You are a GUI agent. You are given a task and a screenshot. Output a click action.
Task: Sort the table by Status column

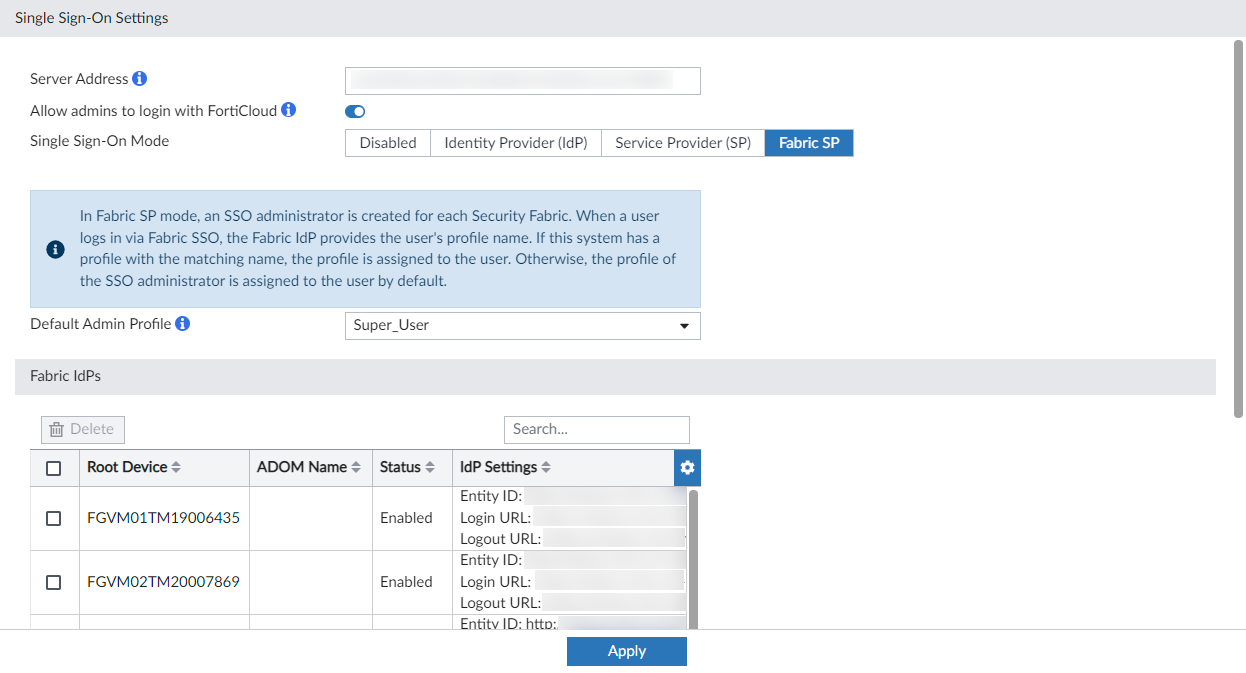(430, 467)
